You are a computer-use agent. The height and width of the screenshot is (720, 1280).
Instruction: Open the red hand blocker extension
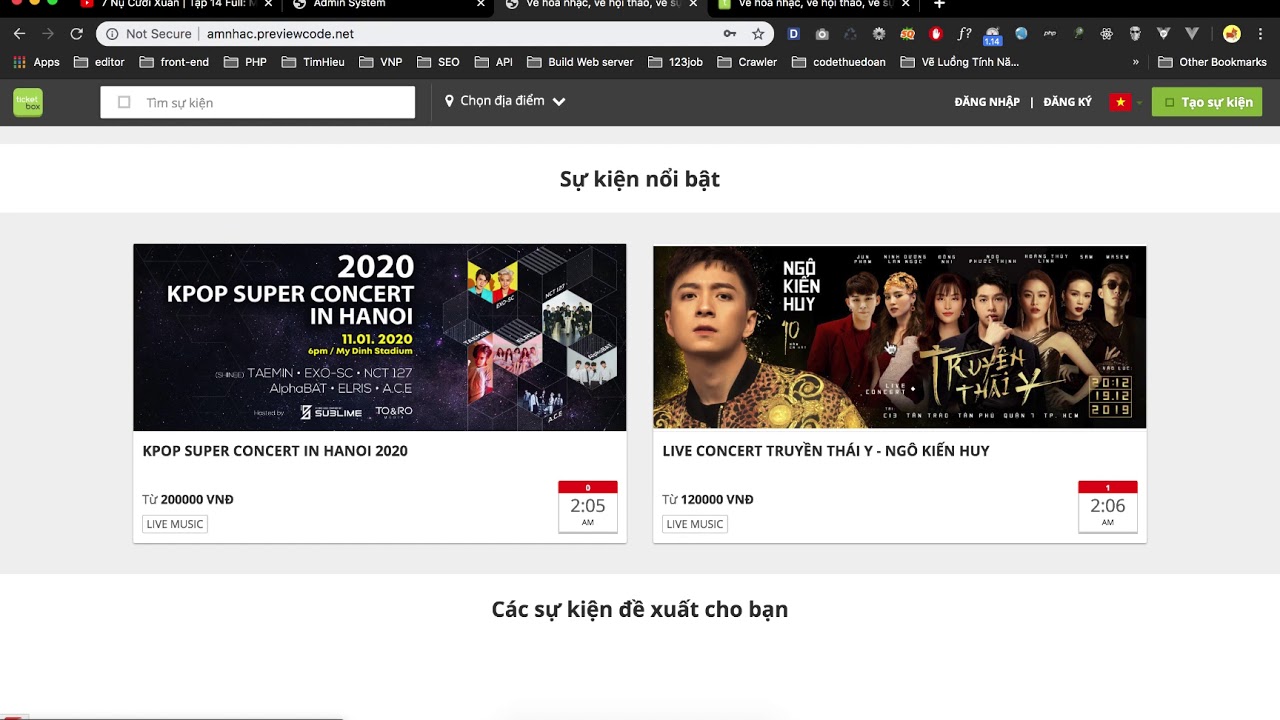[x=936, y=34]
